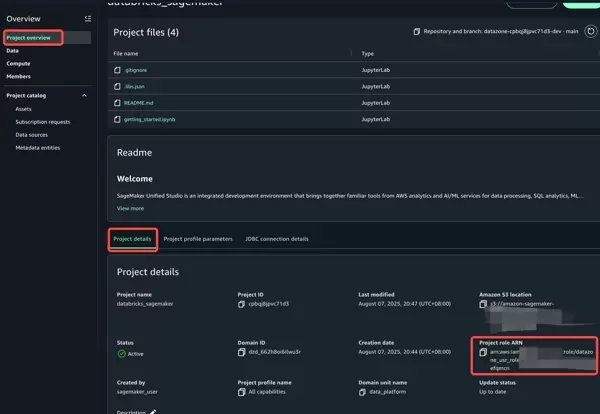Select the Project details tab

132,239
